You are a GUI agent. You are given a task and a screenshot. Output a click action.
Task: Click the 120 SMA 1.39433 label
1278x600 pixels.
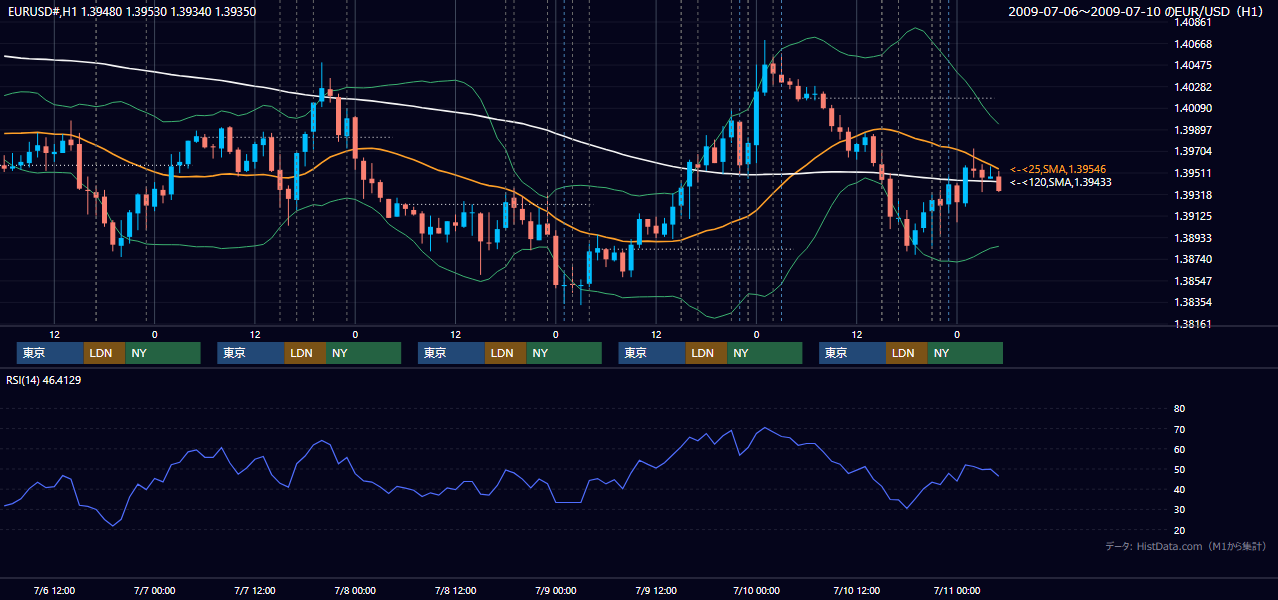click(x=1061, y=182)
